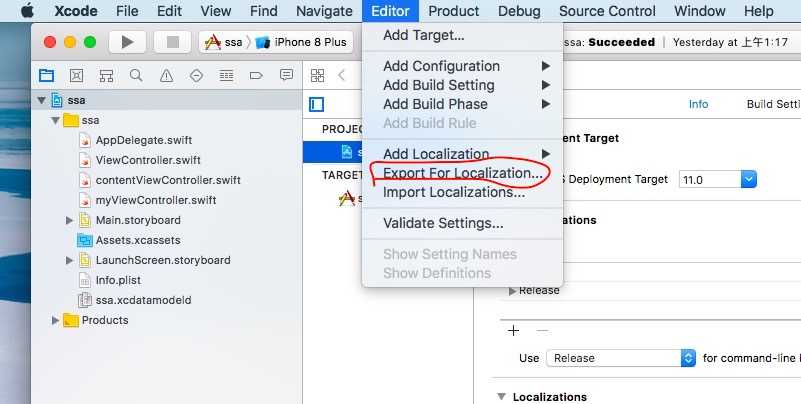Expand the Release configuration row
Viewport: 801px width, 404px height.
pos(512,291)
